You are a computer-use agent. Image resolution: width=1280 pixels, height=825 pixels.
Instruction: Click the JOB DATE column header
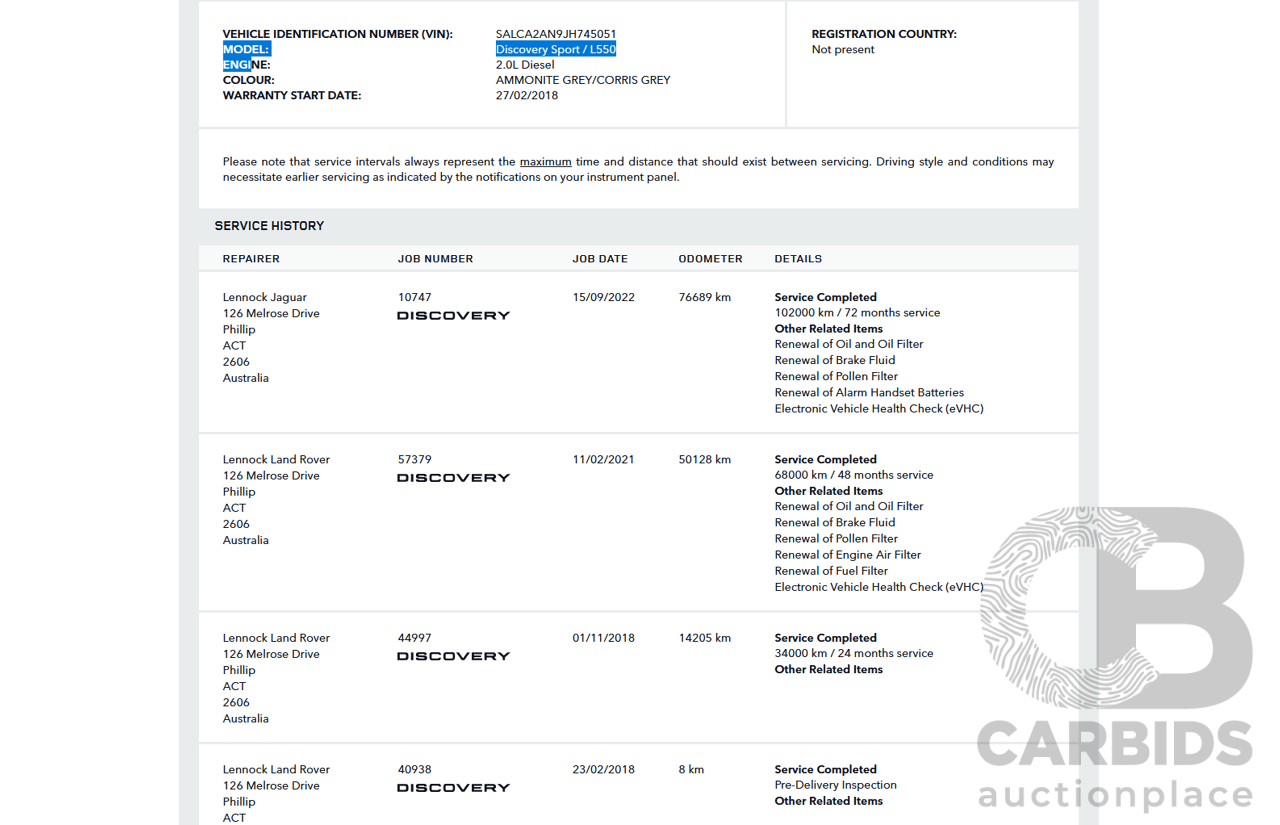coord(600,259)
